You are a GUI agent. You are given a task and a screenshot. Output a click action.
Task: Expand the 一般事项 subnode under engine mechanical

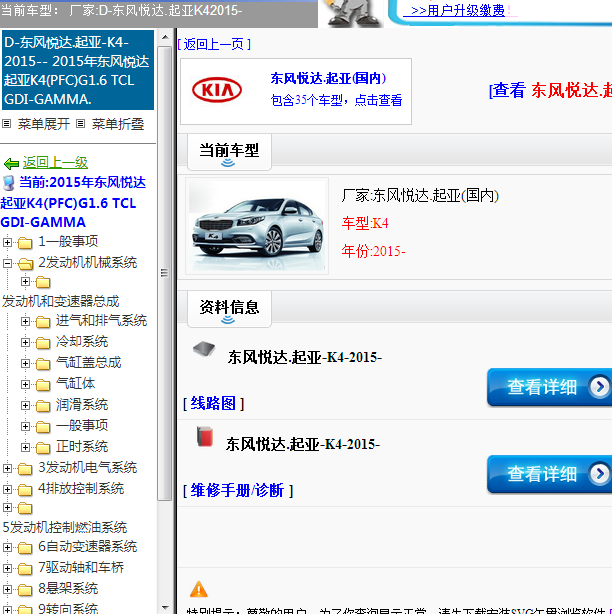pyautogui.click(x=25, y=426)
